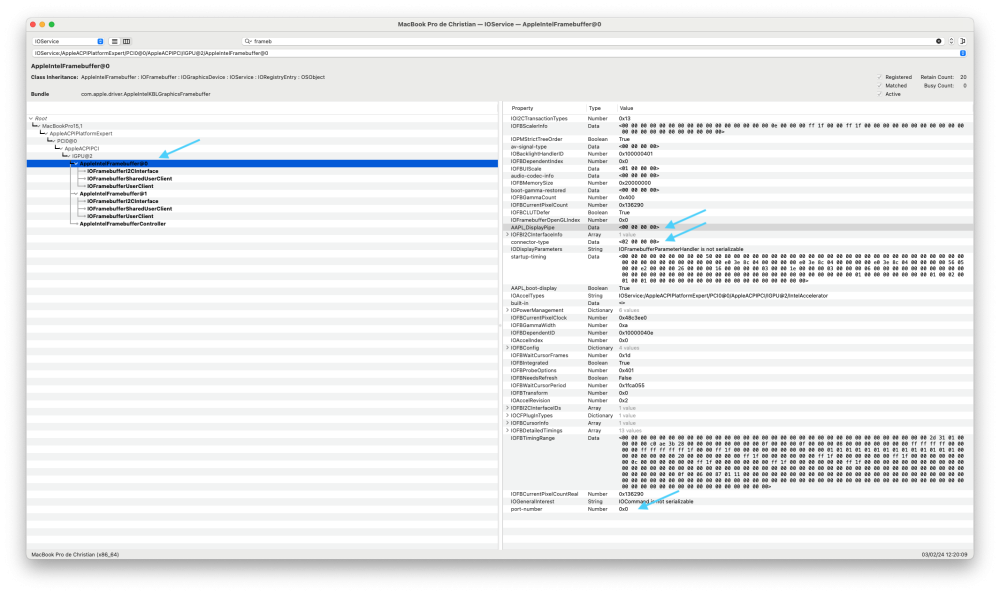Open the path bar popup arrows

963,53
